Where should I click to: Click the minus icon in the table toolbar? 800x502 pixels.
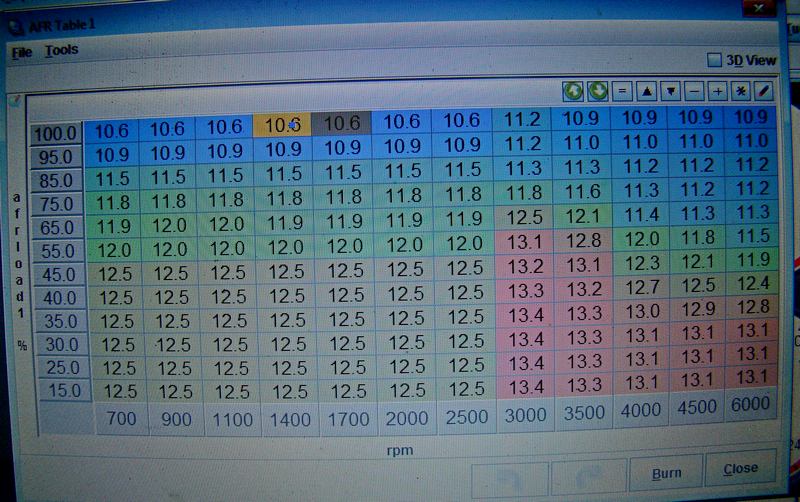coord(694,91)
